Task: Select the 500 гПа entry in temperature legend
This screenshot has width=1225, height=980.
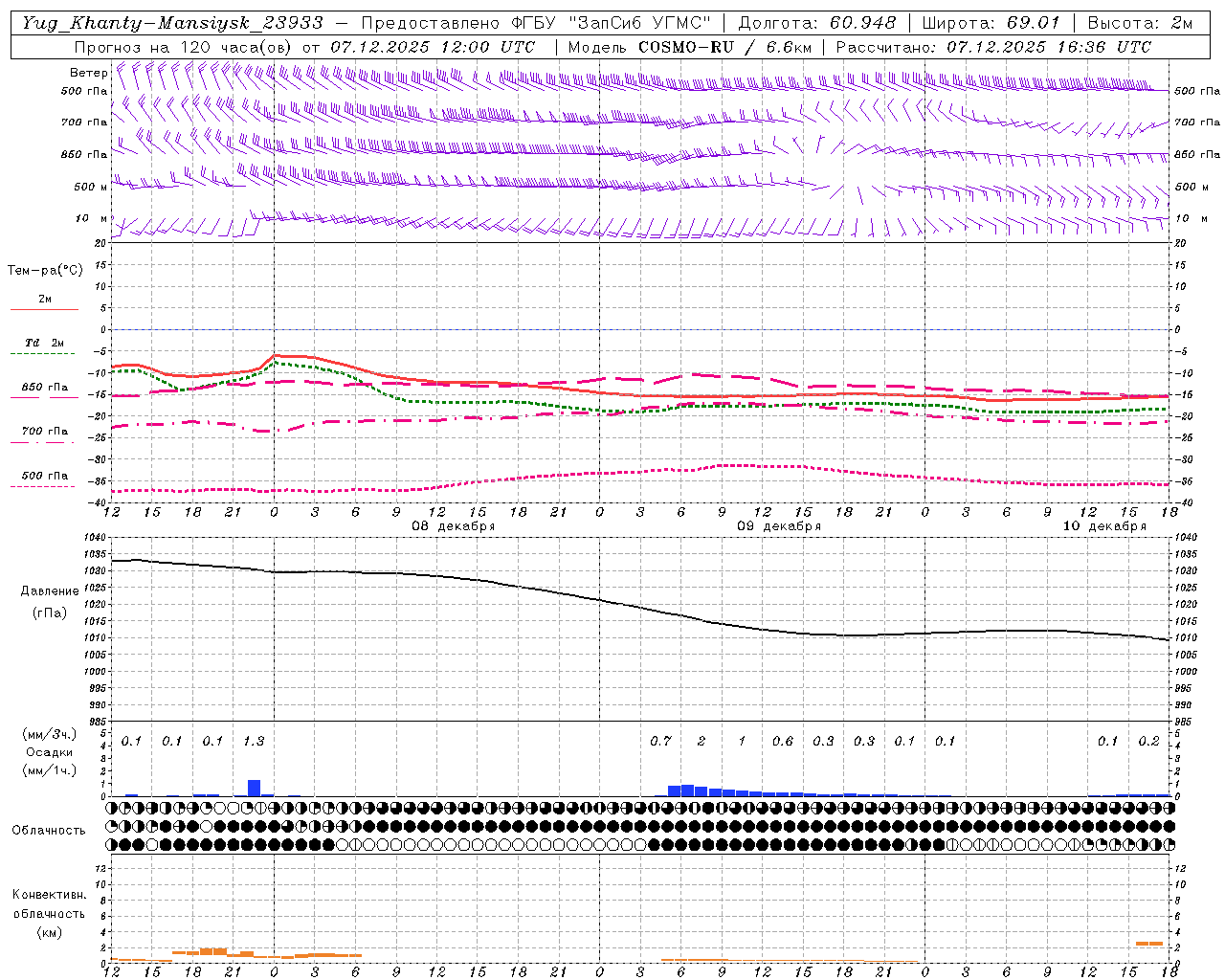Action: point(45,476)
